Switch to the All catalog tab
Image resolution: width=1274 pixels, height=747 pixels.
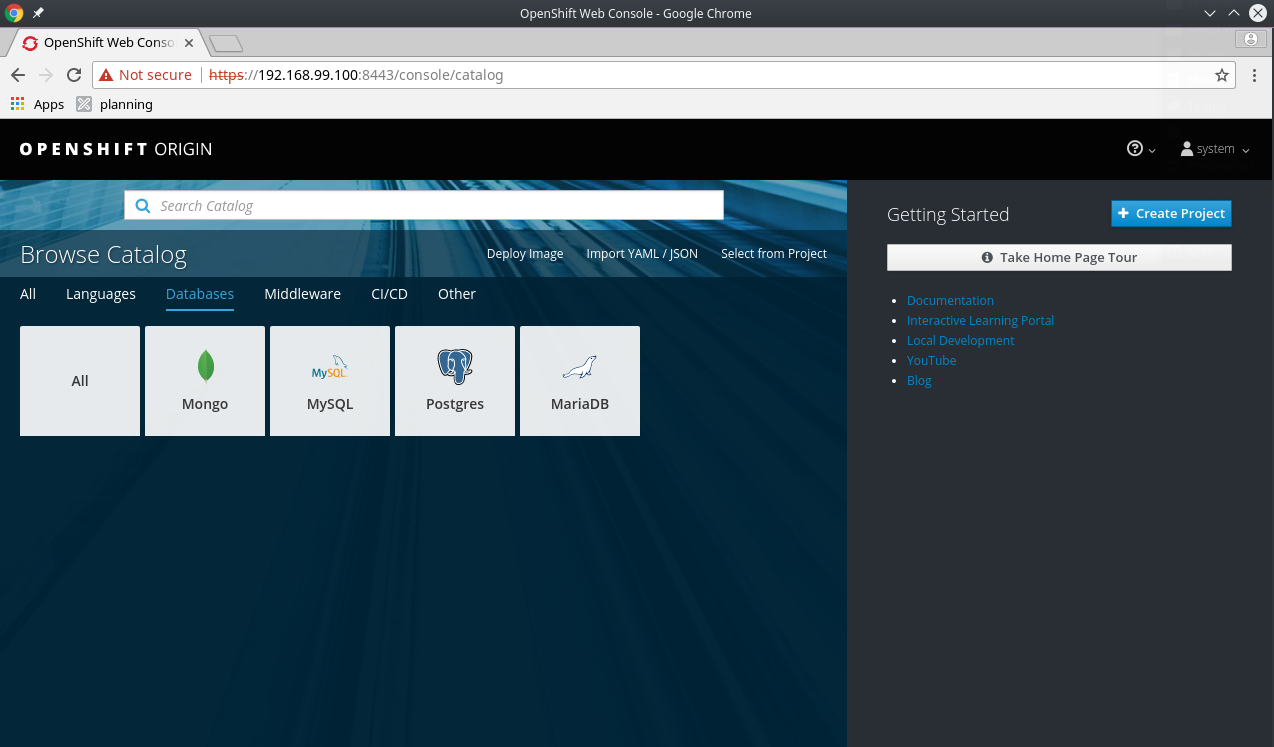click(x=28, y=294)
